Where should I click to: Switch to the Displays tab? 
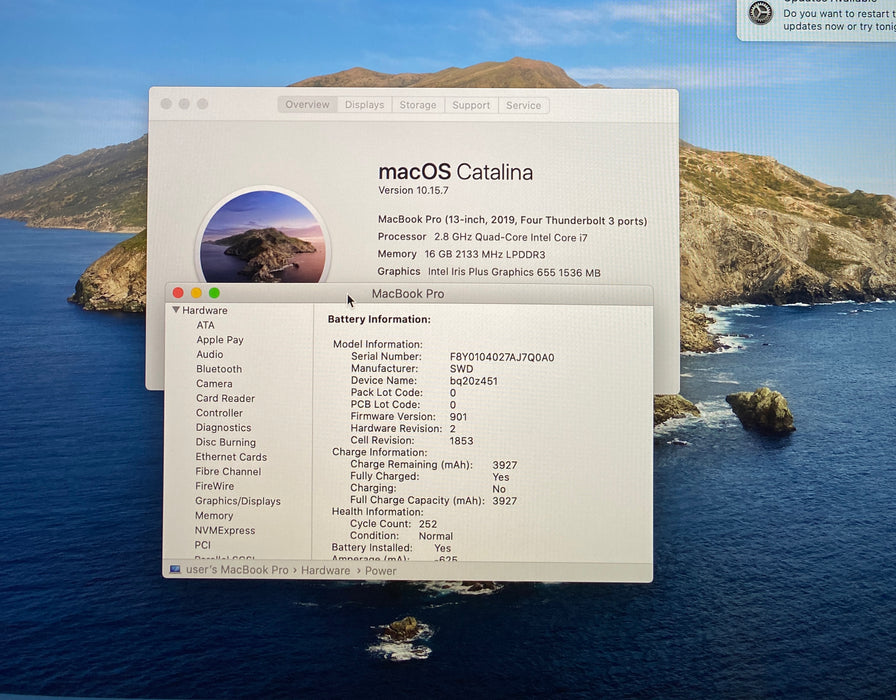coord(365,105)
